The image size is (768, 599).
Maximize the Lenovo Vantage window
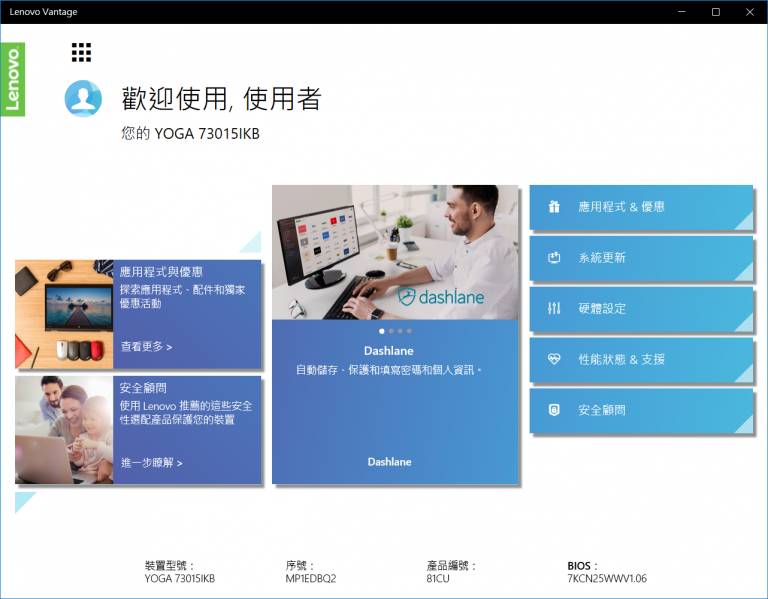716,12
